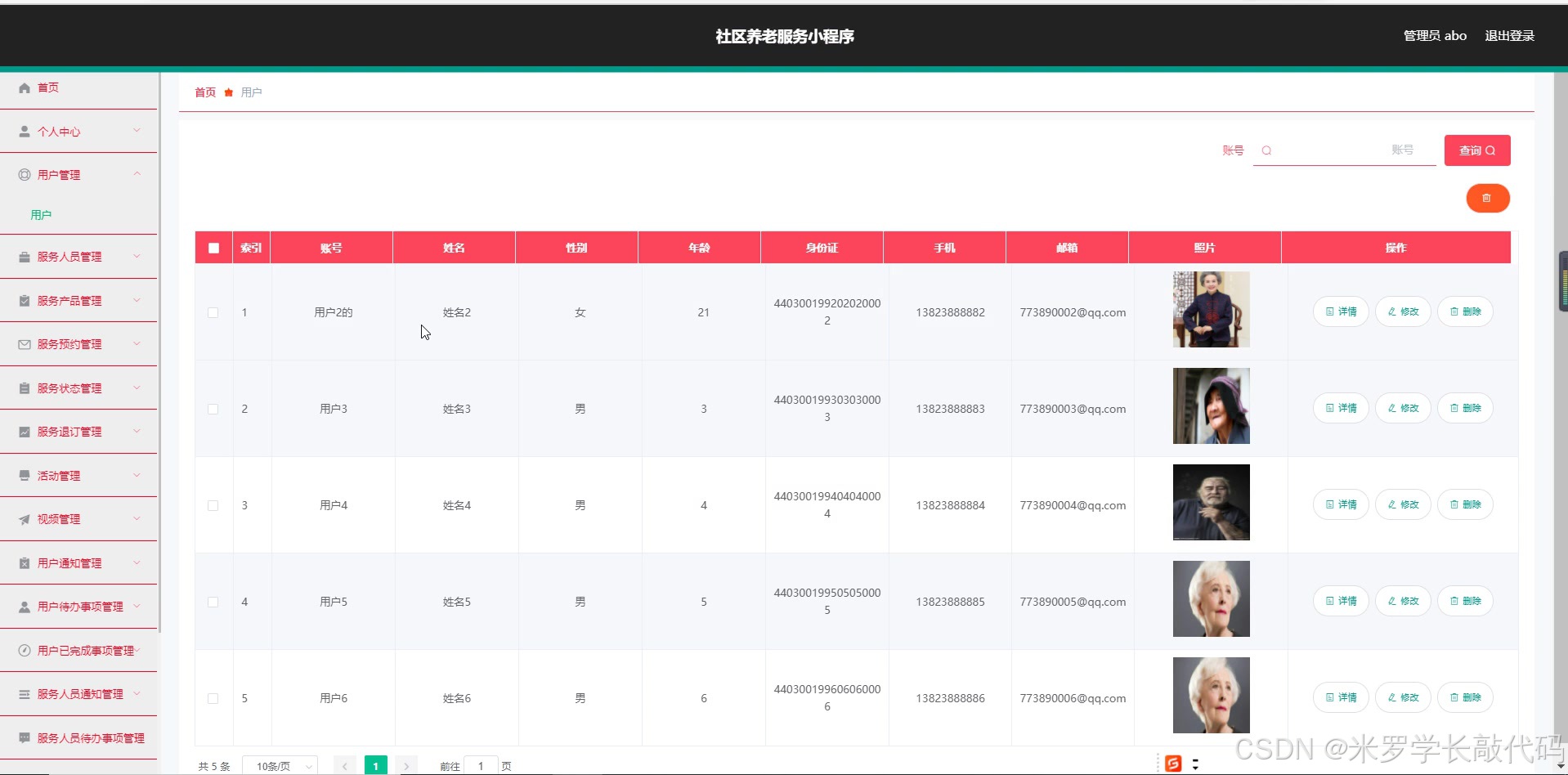Go to the next page arrow

pos(406,766)
